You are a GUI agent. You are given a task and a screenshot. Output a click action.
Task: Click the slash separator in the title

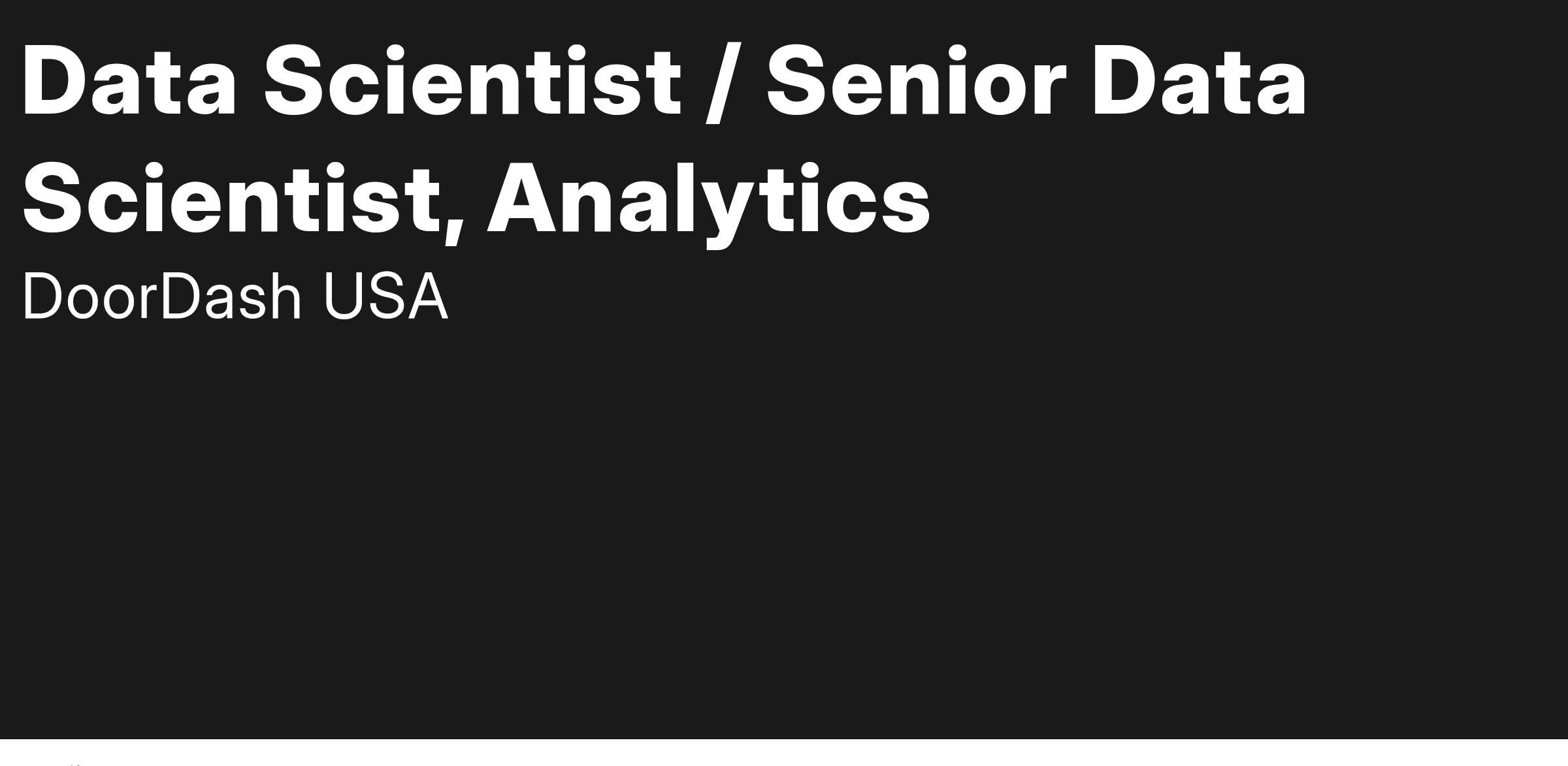point(724,83)
